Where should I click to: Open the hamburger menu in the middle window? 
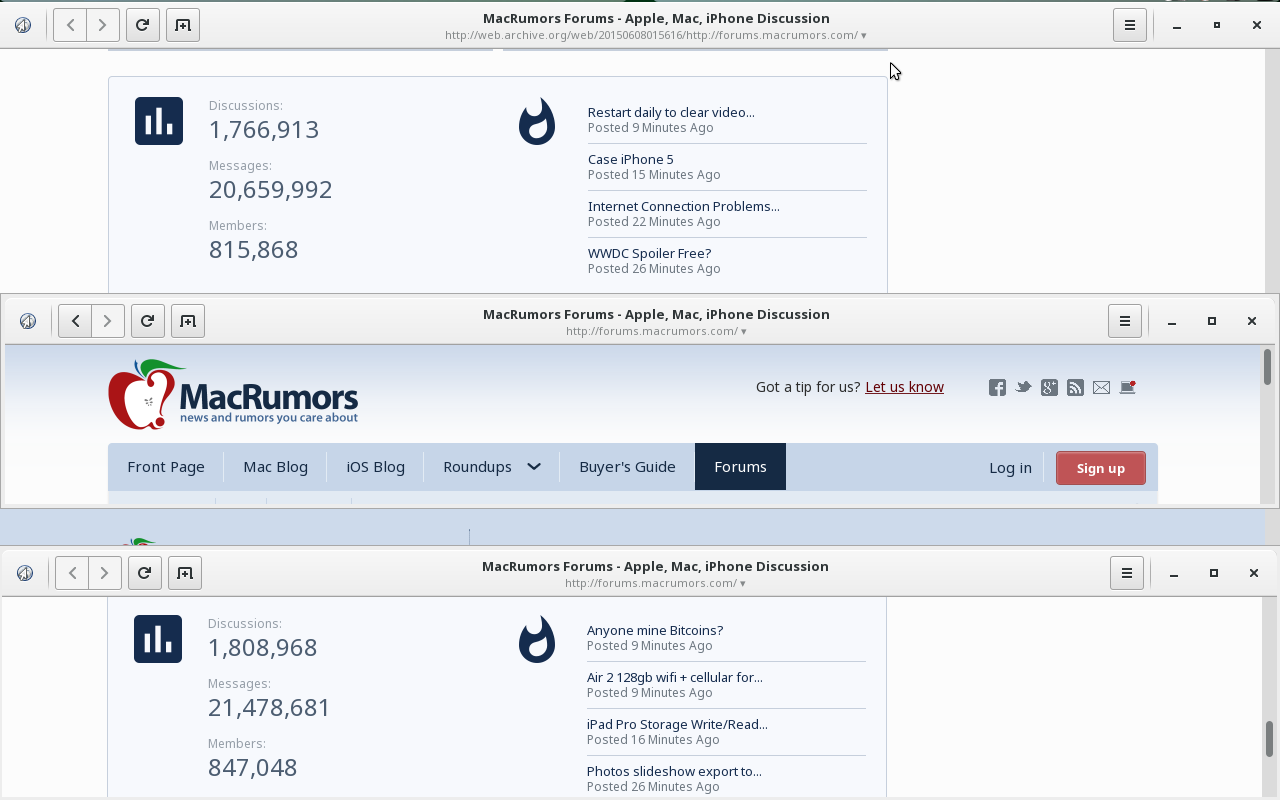point(1125,321)
